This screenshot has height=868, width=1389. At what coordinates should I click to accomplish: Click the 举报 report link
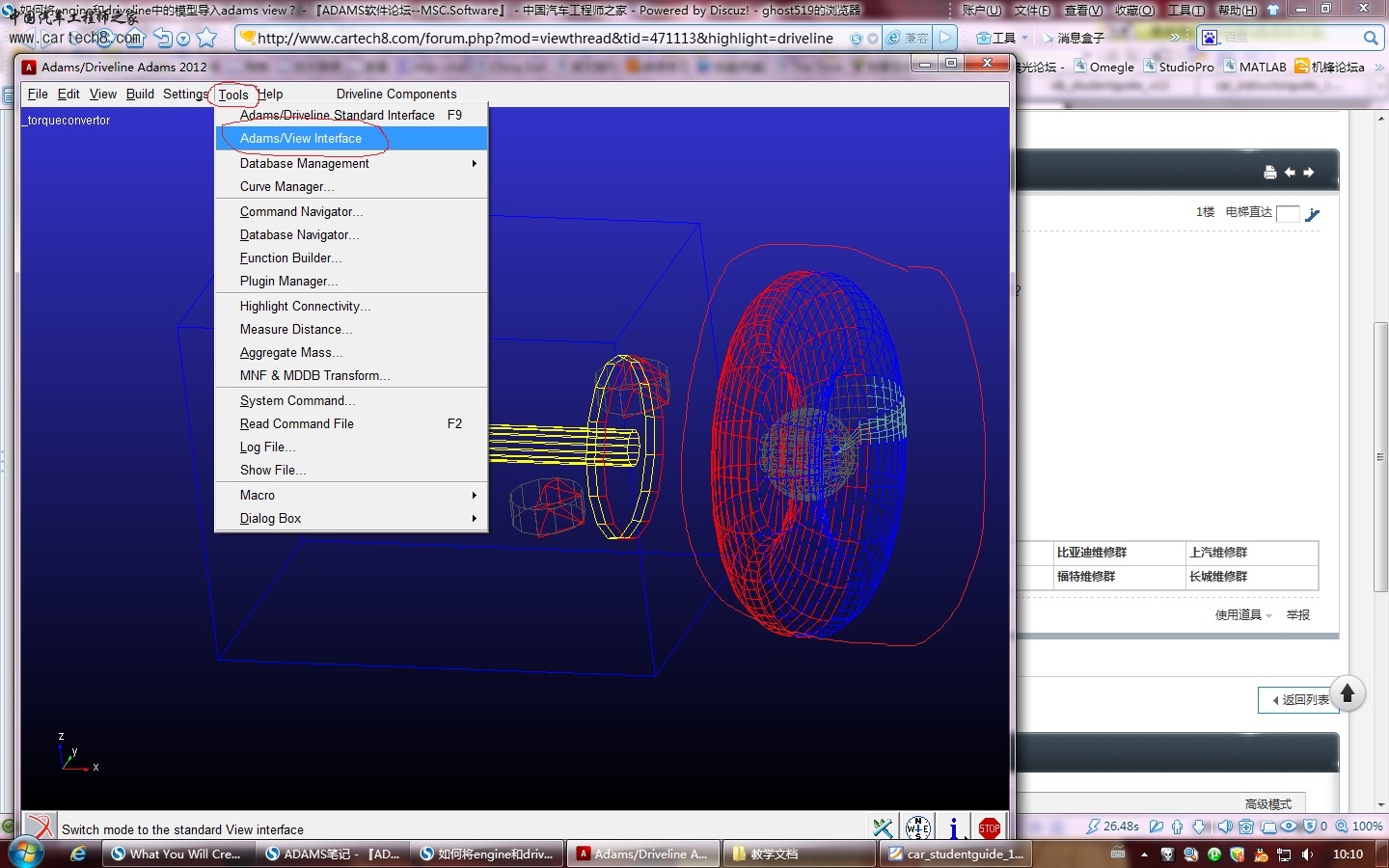(1298, 615)
